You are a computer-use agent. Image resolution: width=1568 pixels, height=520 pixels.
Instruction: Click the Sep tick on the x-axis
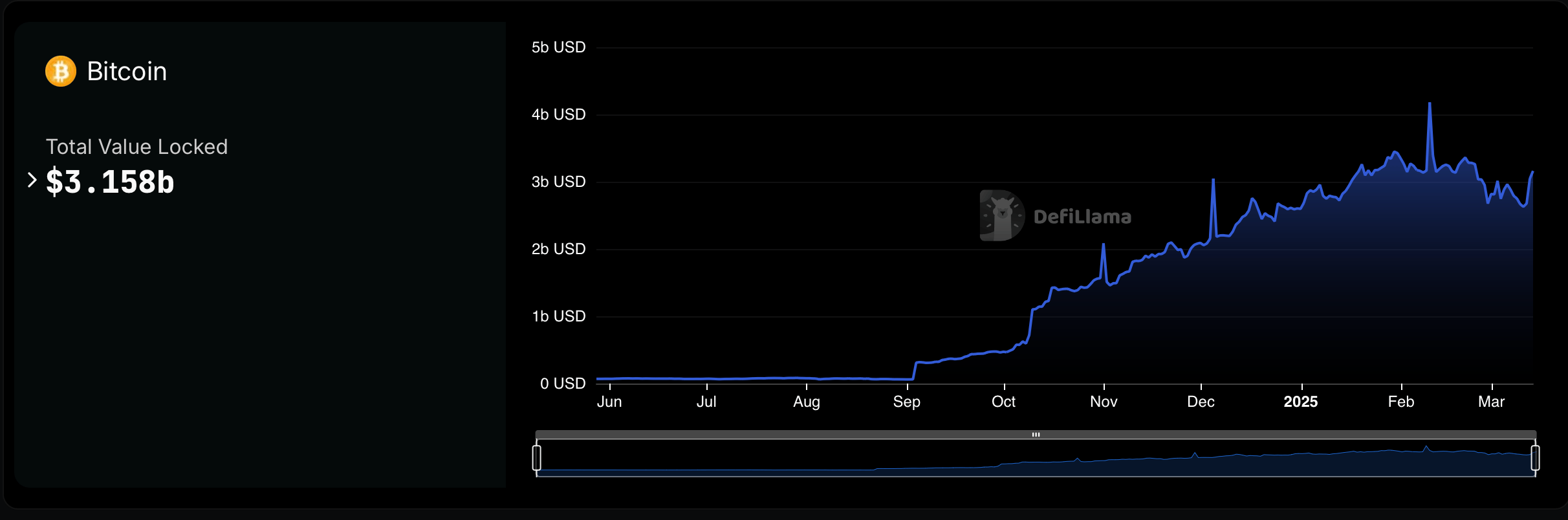tap(907, 402)
